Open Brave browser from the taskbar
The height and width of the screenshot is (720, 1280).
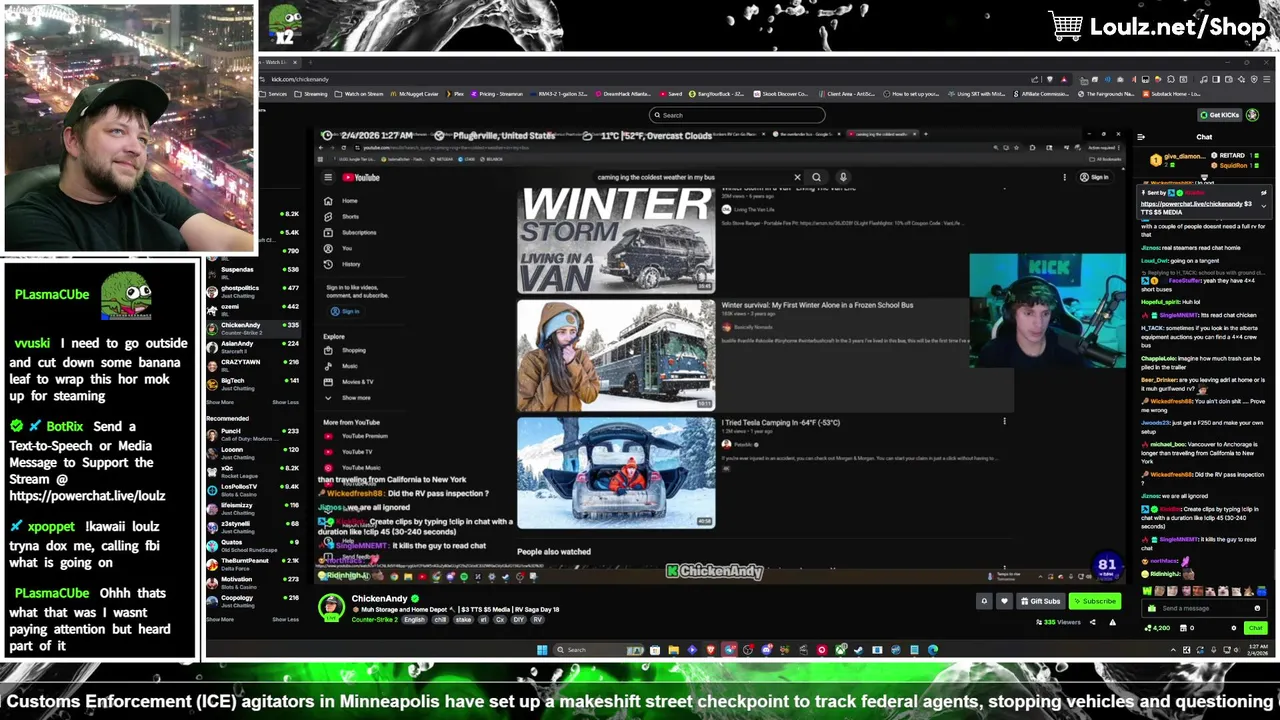711,650
